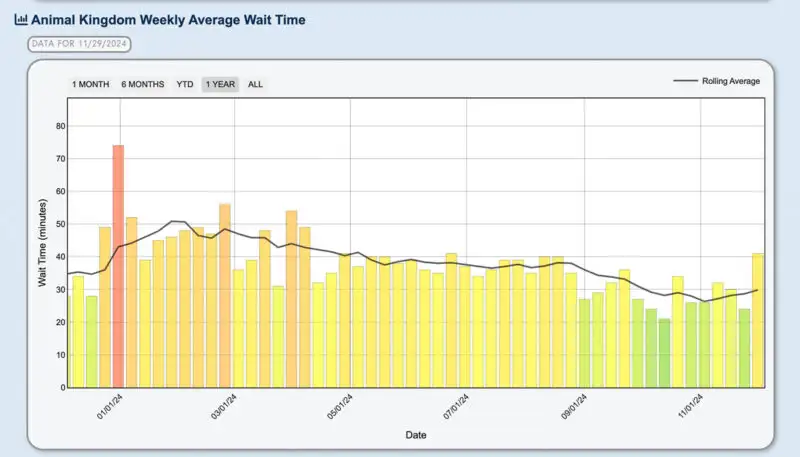Show ALL data range
Image resolution: width=800 pixels, height=457 pixels.
[x=255, y=84]
